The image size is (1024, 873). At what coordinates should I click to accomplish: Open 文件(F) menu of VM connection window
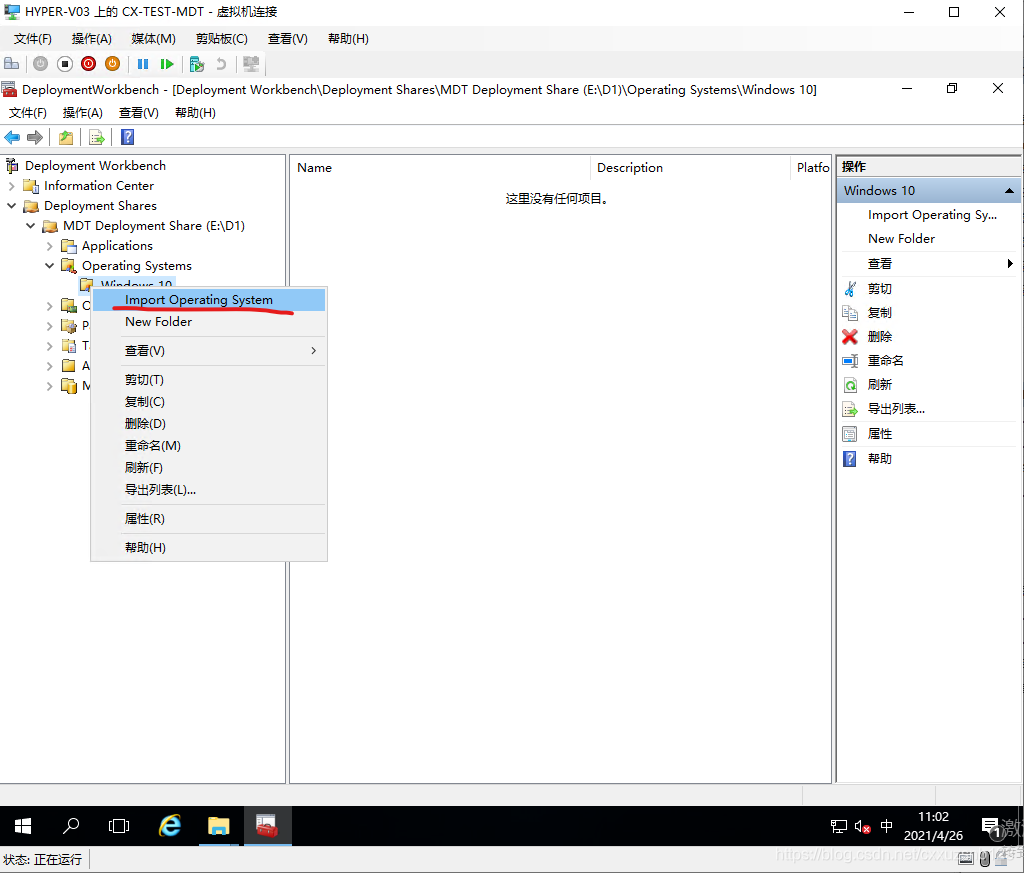point(33,39)
